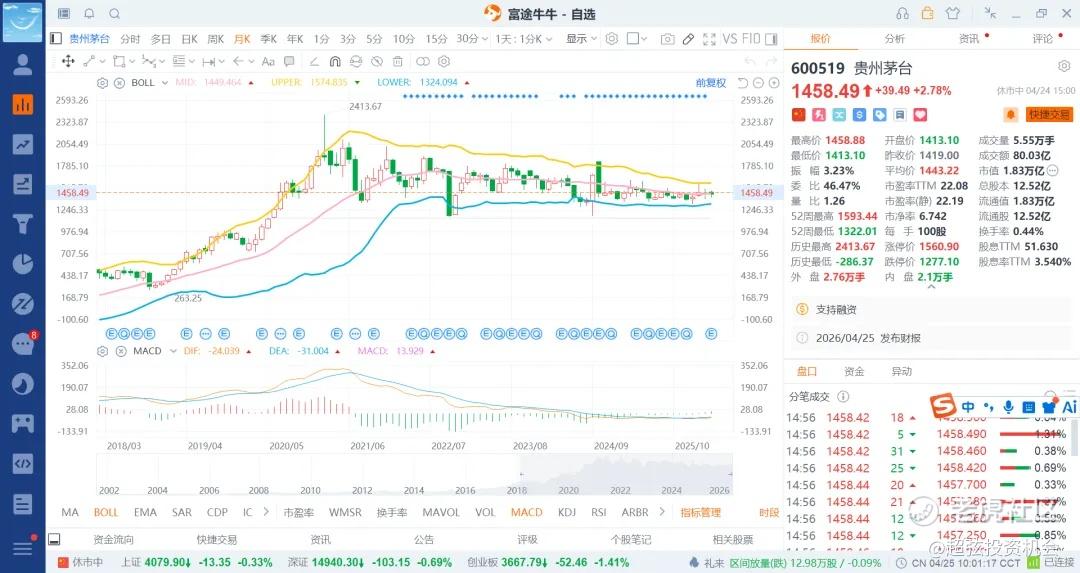Remove the MACD indicator with X icon
Image resolution: width=1080 pixels, height=573 pixels.
click(121, 351)
